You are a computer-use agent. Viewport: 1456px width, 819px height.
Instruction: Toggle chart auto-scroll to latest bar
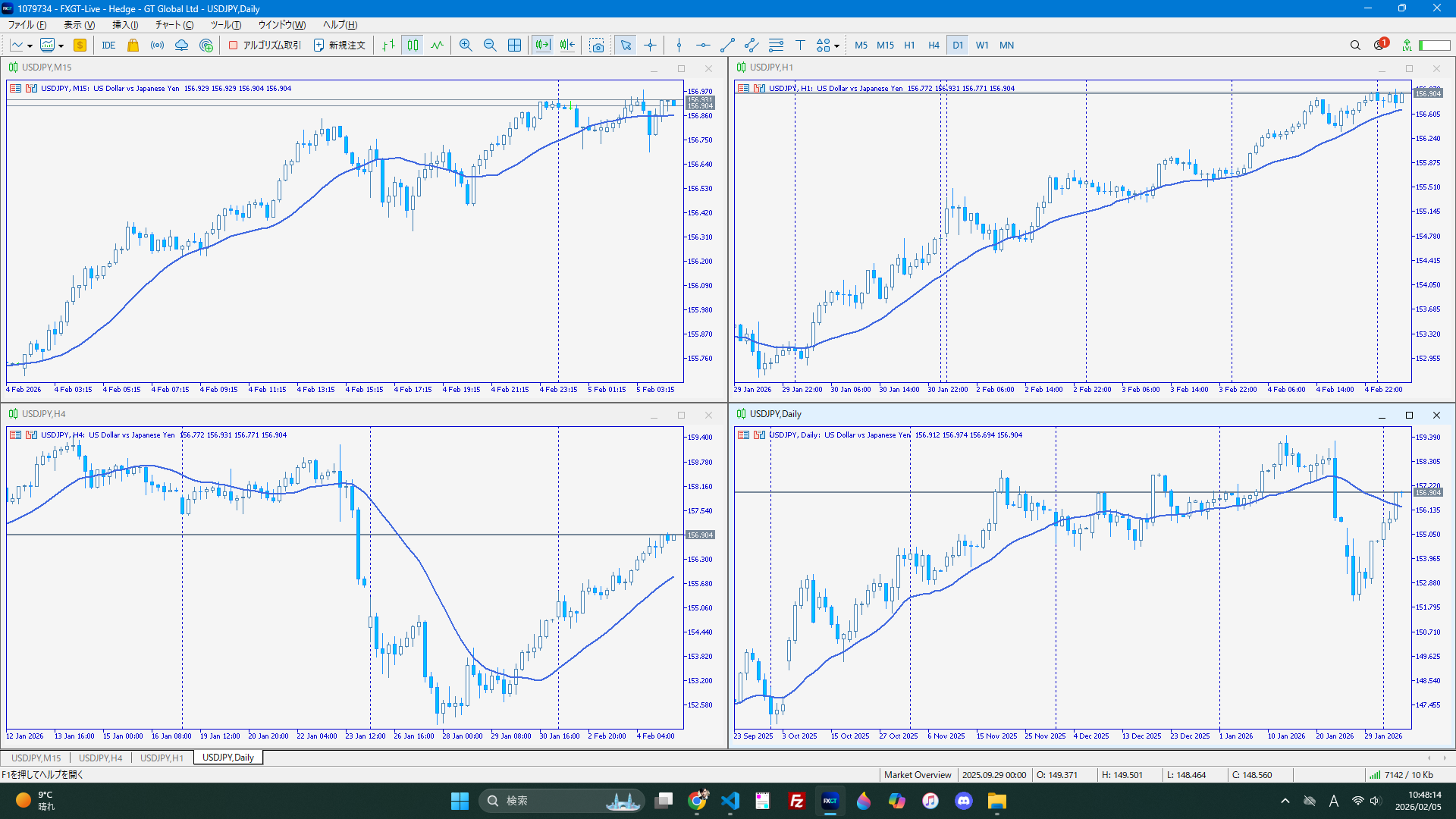tap(542, 45)
